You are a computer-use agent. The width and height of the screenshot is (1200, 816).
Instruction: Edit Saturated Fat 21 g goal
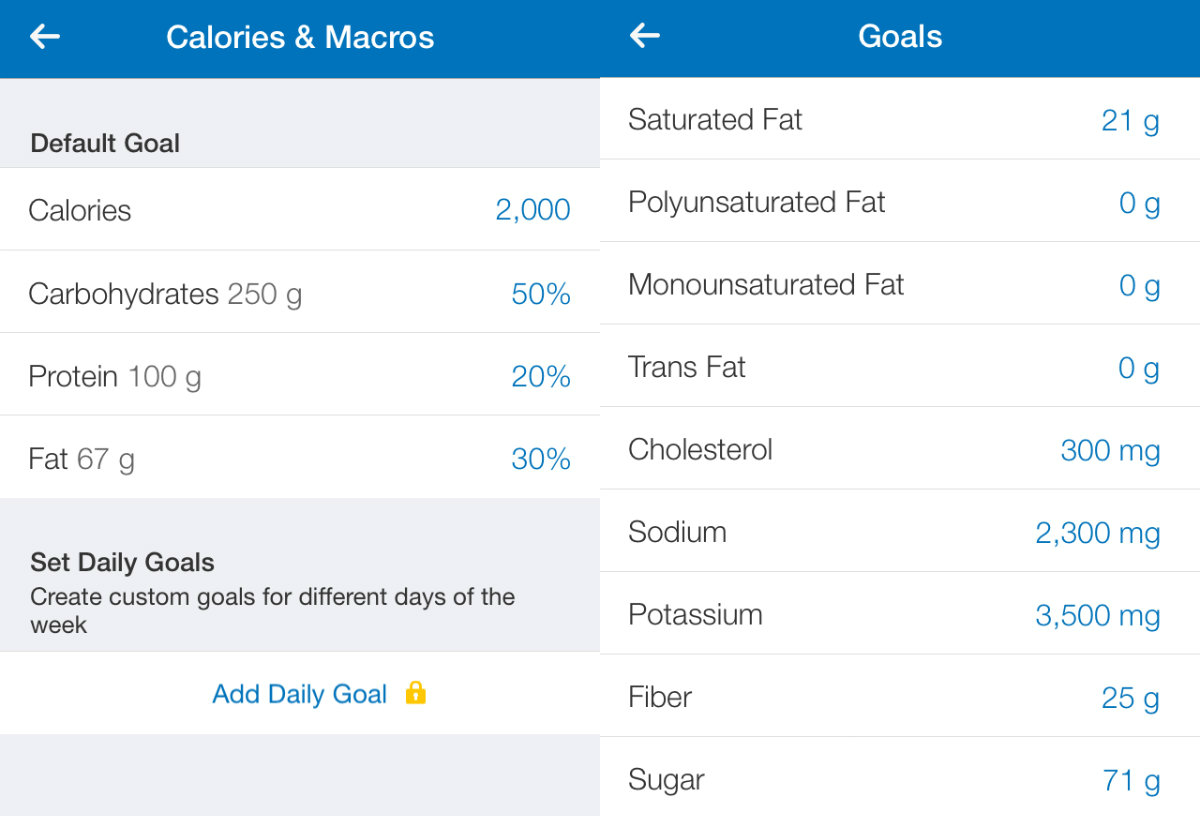click(x=1130, y=121)
